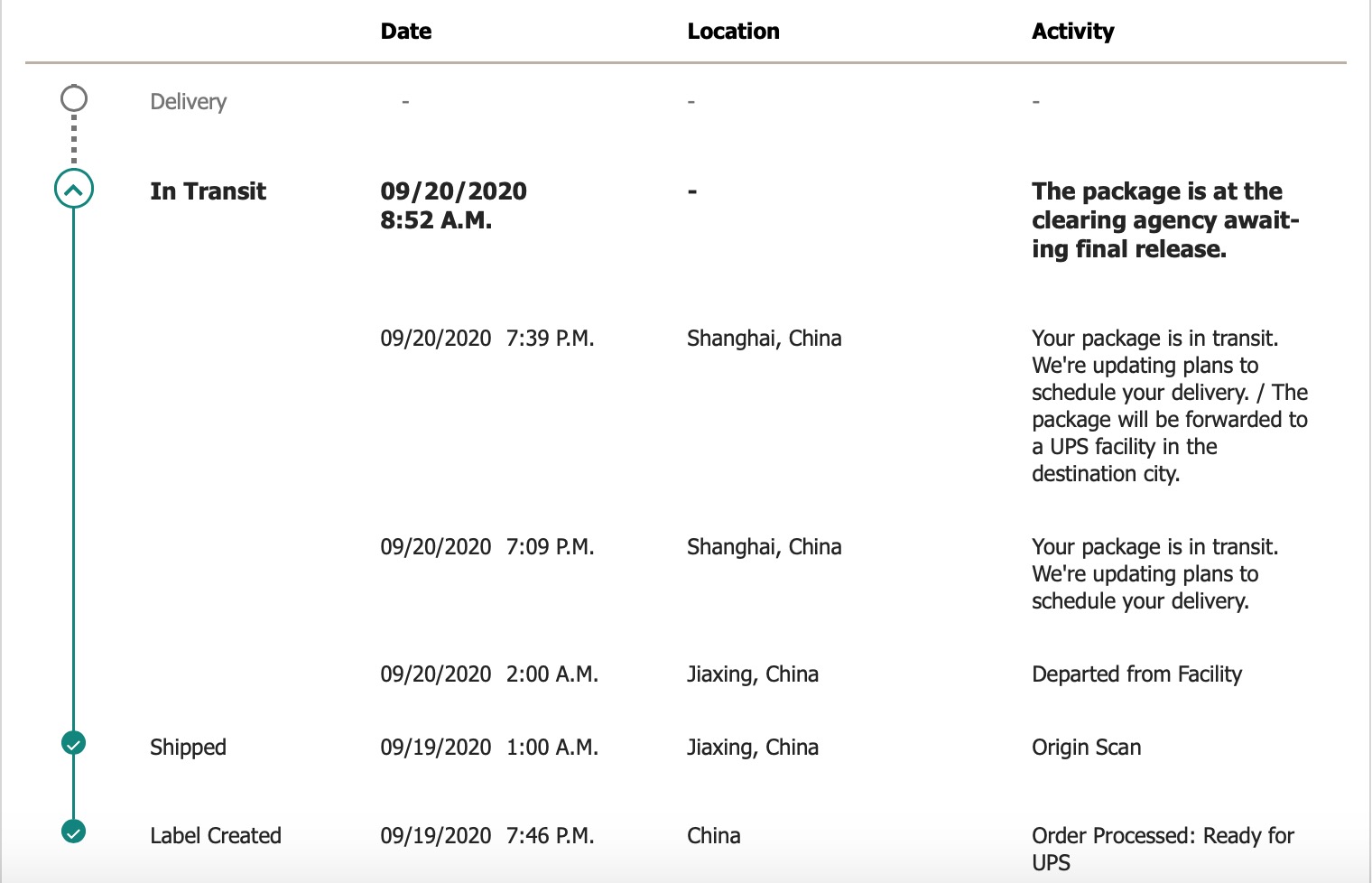Click the bold 09/20/2020 8:52 A.M. date
The image size is (1372, 883).
coord(453,205)
